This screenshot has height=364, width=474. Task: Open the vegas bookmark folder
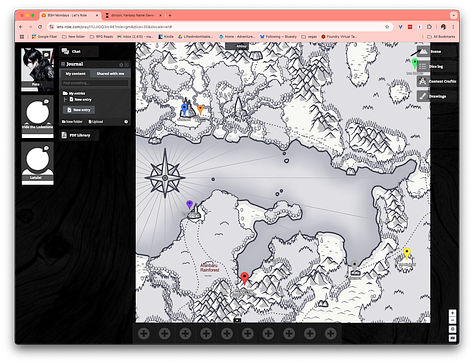(x=309, y=37)
